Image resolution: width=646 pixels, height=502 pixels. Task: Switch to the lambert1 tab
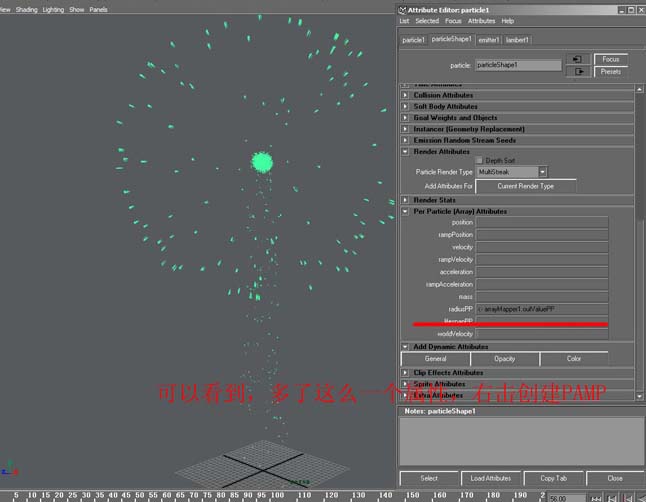click(517, 40)
